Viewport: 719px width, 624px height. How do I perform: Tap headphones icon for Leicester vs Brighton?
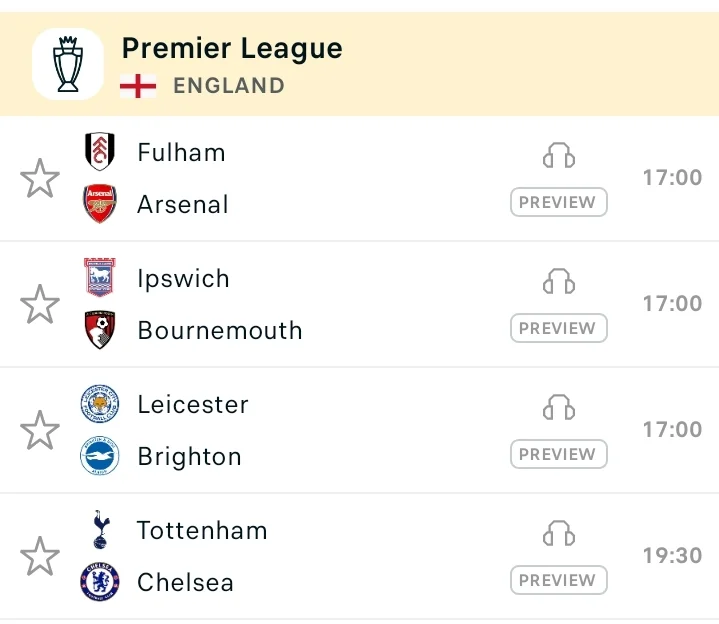[559, 407]
